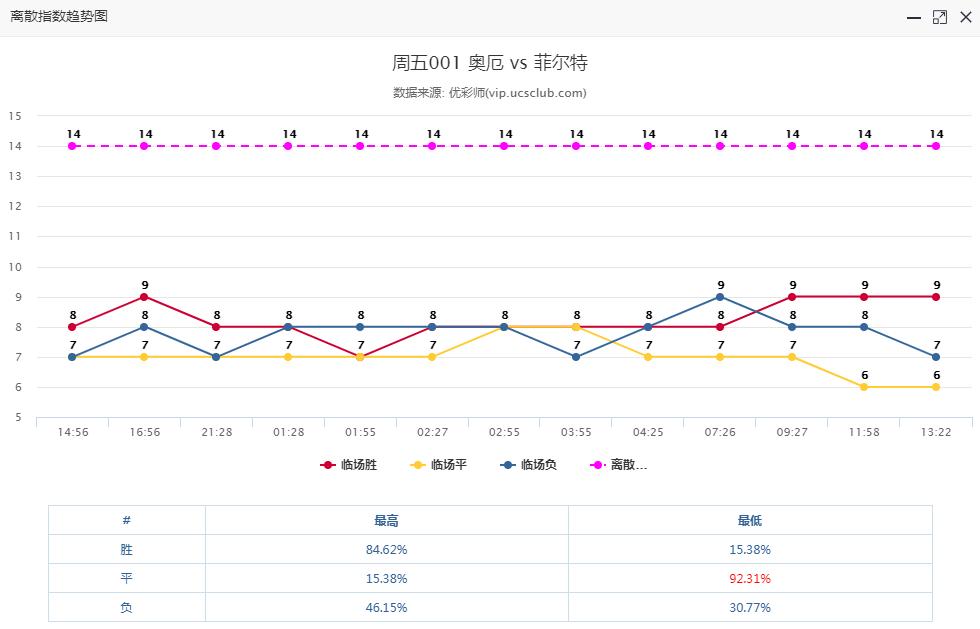Screen dimensions: 980x629
Task: Click the 84.62% highest win percentage
Action: click(387, 549)
